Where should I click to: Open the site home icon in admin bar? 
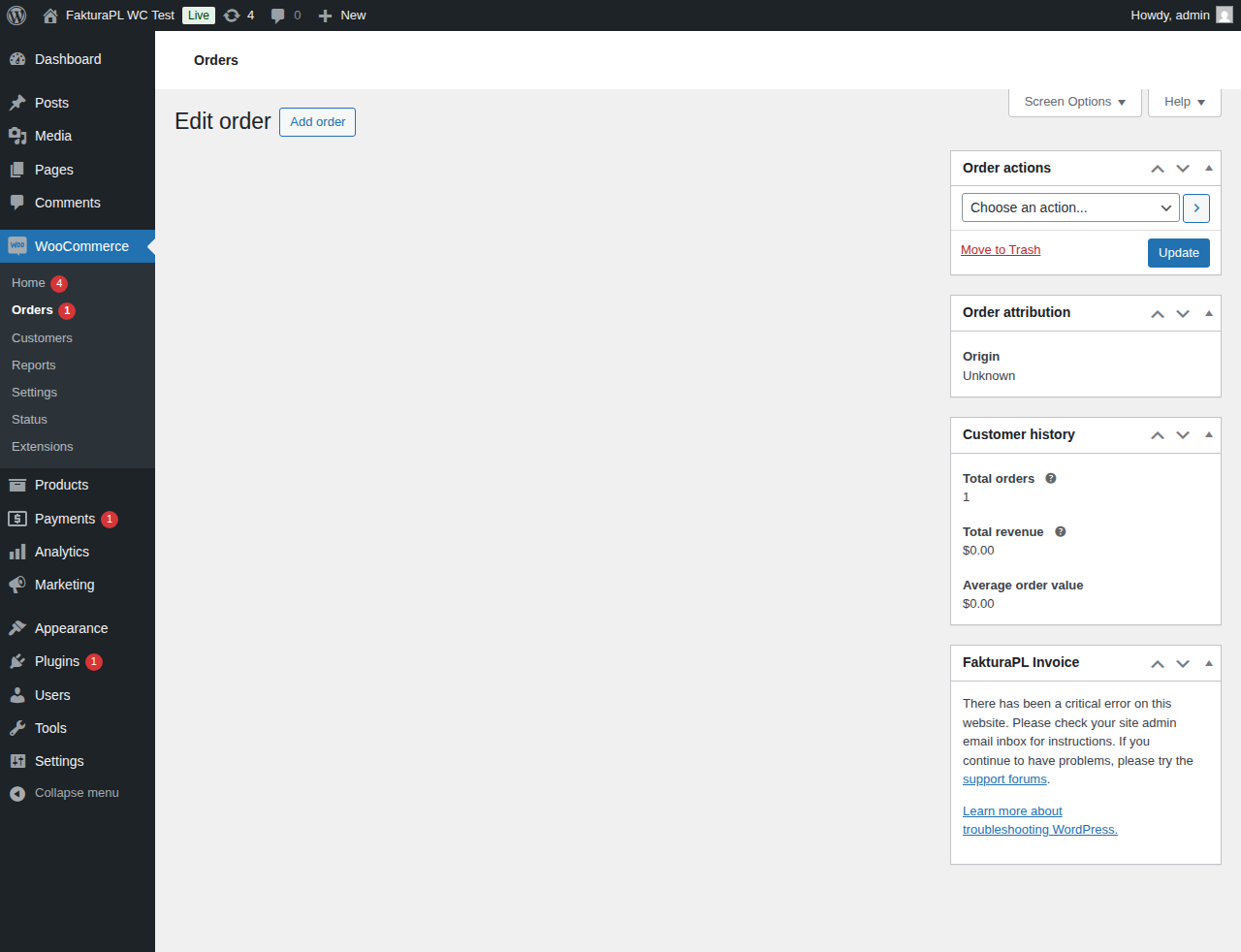point(50,16)
